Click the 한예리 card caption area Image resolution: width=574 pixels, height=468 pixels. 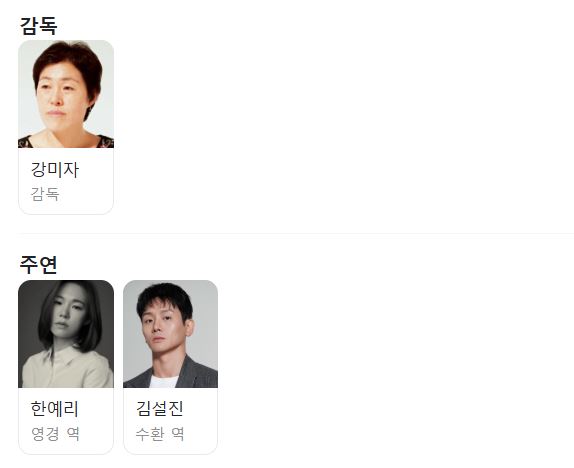tap(66, 421)
